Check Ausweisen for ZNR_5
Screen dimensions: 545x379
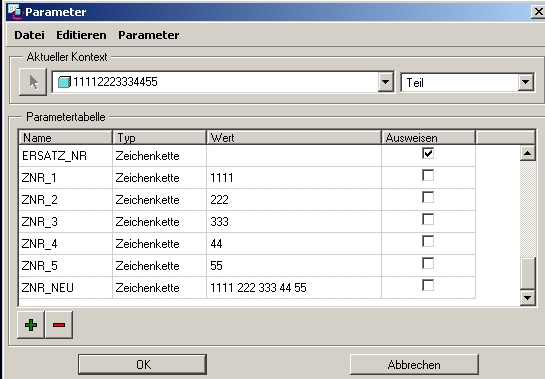point(428,263)
